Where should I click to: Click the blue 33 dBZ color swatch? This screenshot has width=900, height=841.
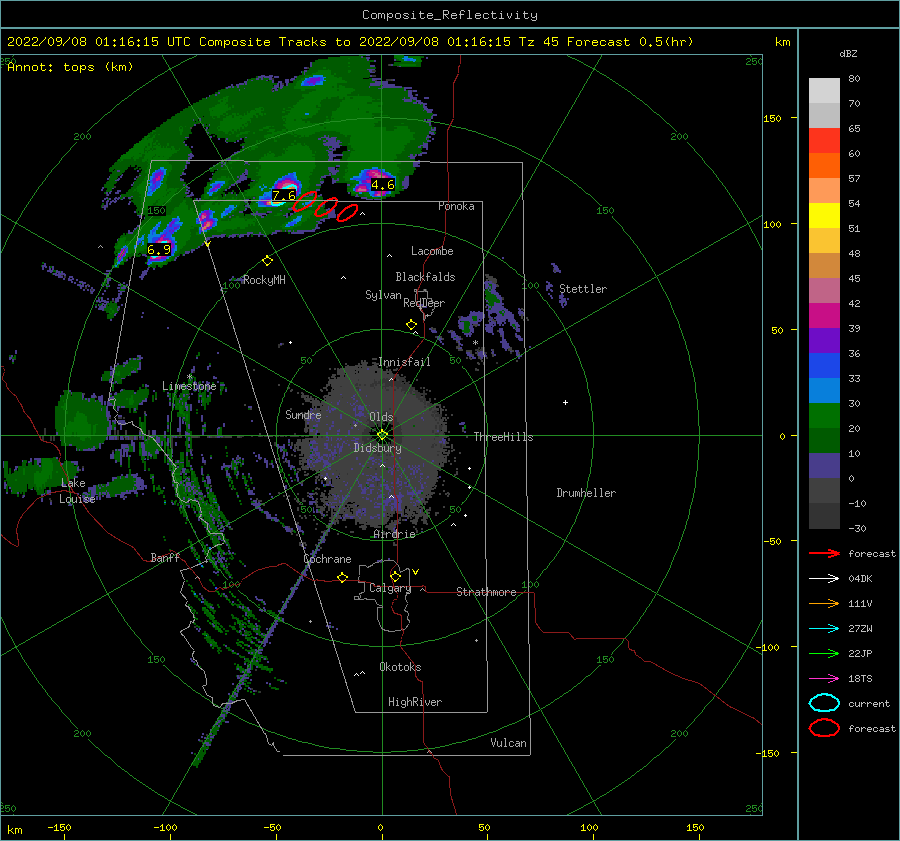pyautogui.click(x=824, y=366)
